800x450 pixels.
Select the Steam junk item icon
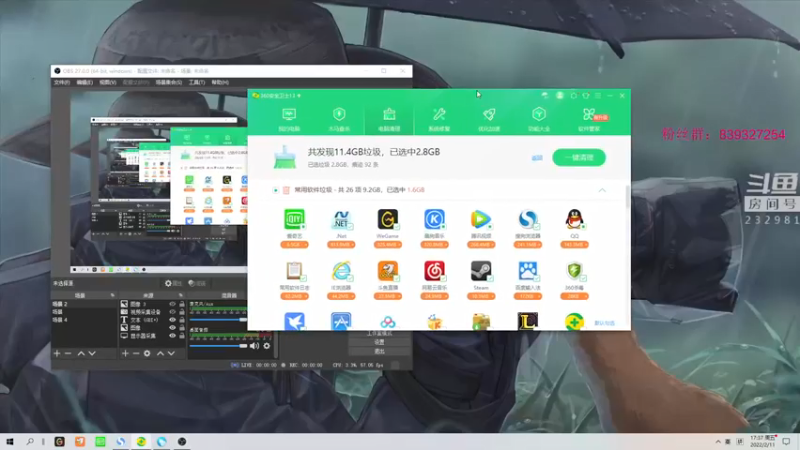coord(481,271)
